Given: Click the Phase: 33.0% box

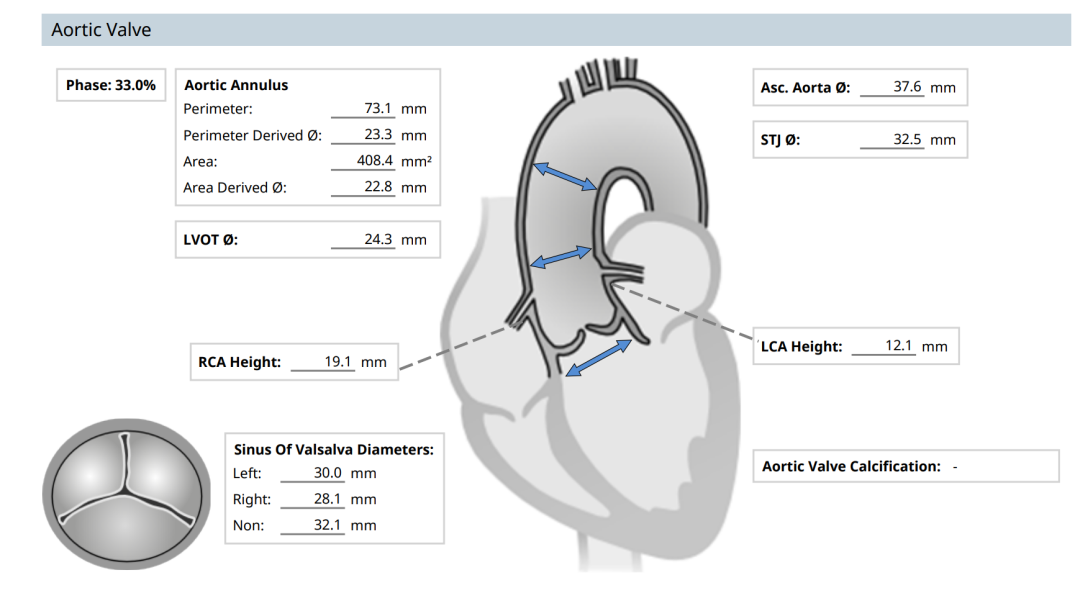Looking at the screenshot, I should click(111, 85).
